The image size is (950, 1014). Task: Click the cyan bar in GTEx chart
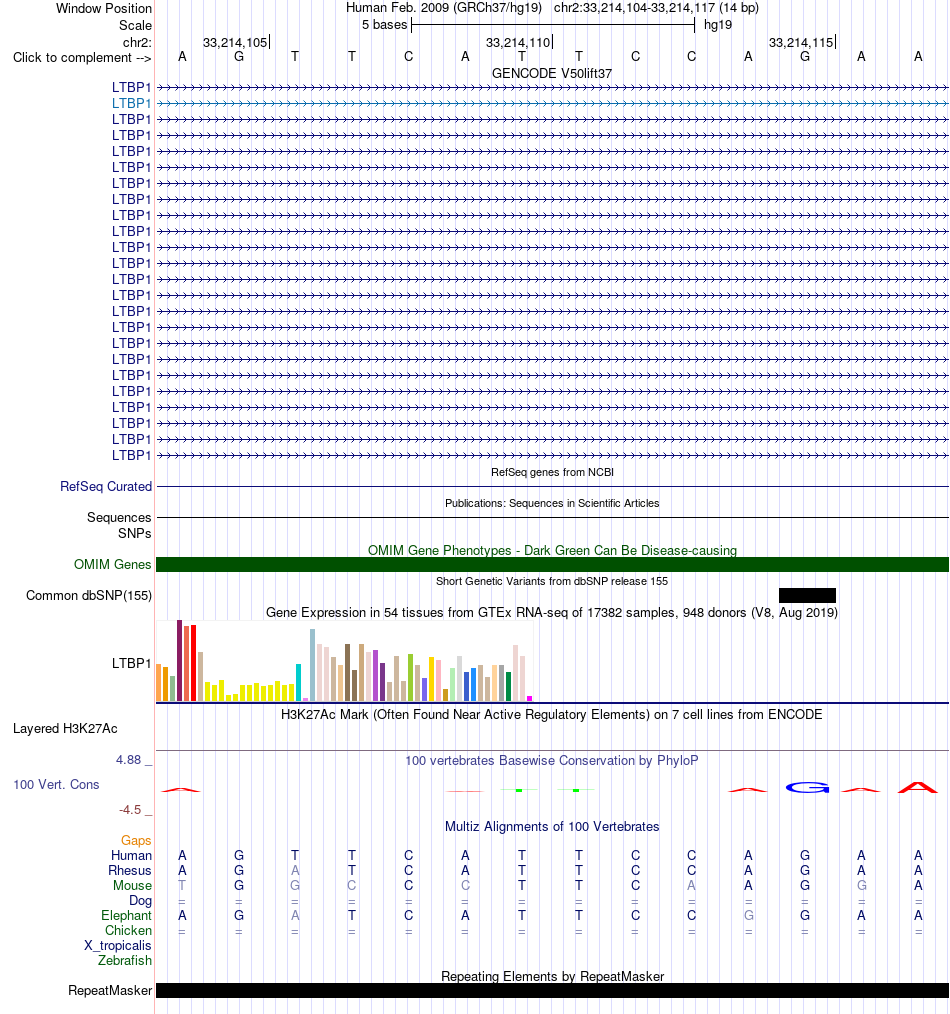point(299,682)
